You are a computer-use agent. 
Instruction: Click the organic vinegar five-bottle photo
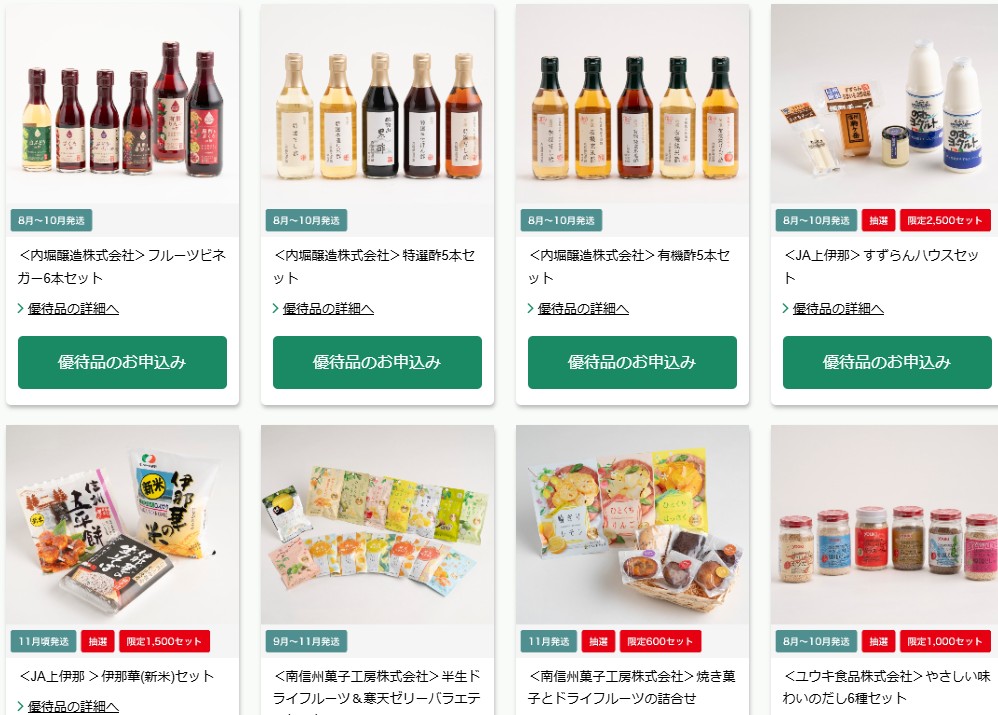tap(632, 104)
